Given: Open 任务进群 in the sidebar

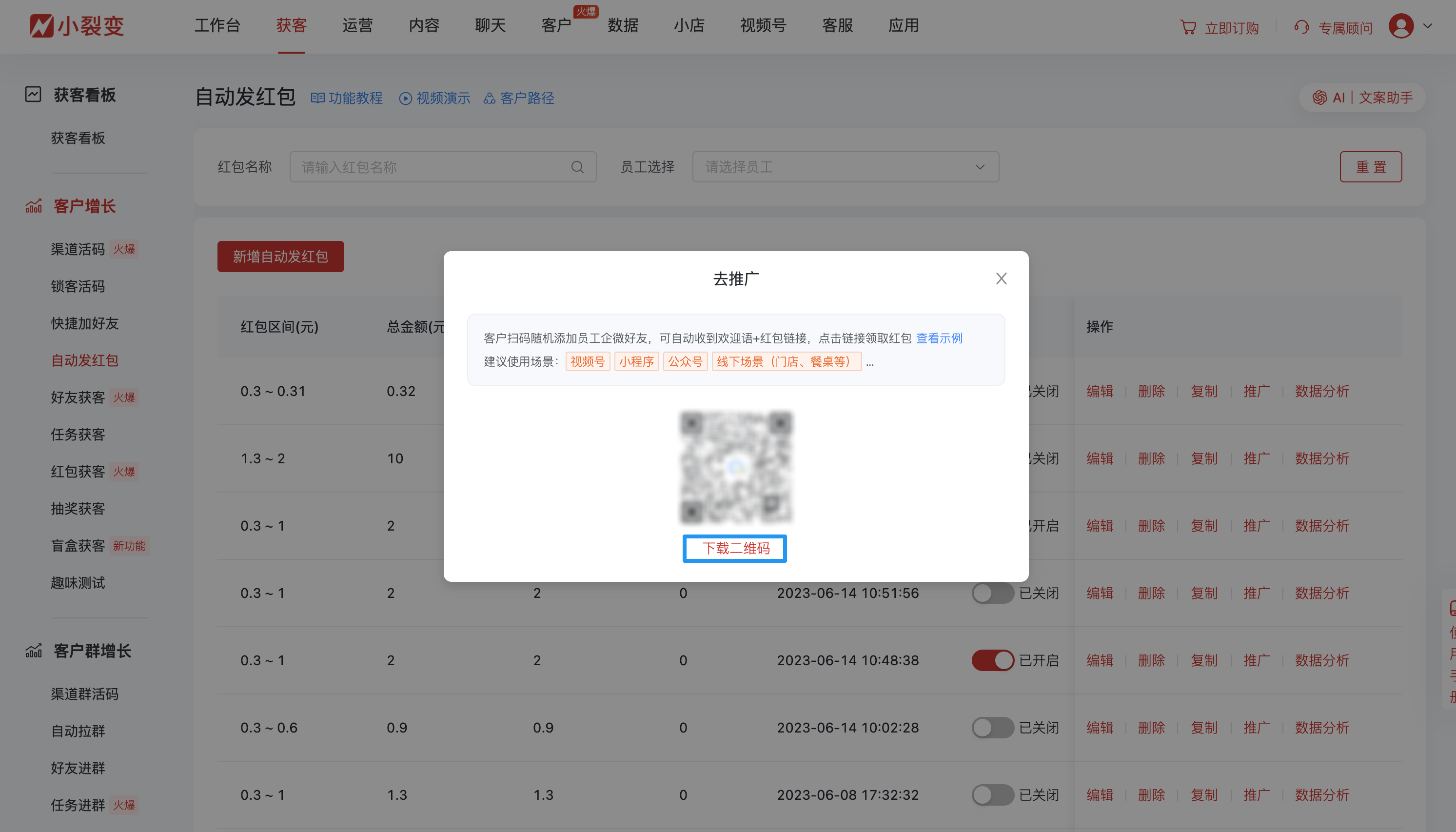Looking at the screenshot, I should (78, 805).
